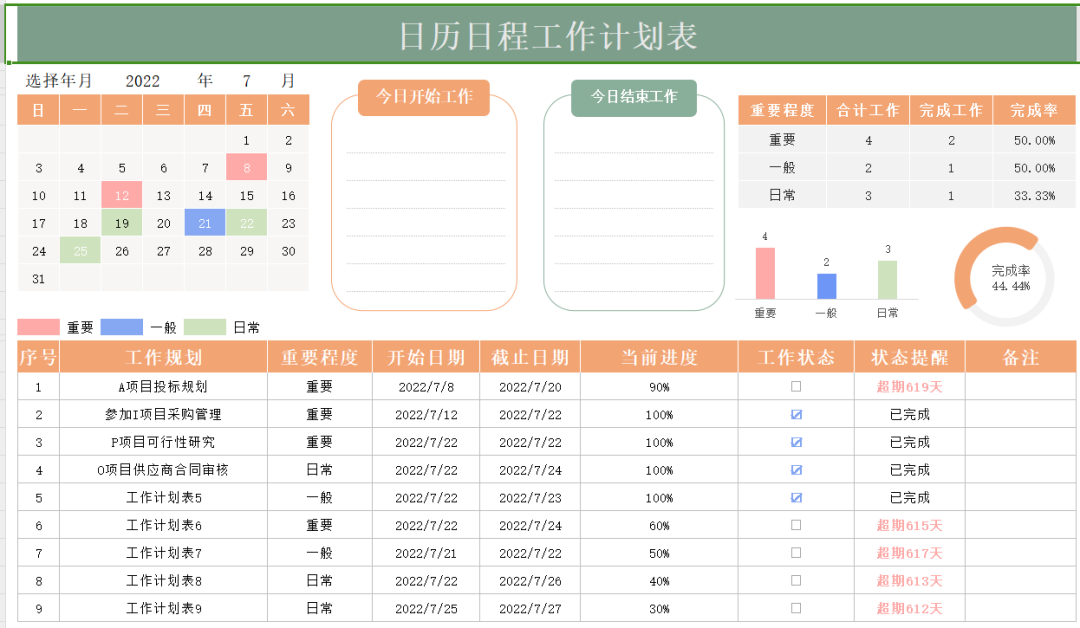This screenshot has height=628, width=1080.
Task: Click calendar date 8 highlighted pink
Action: pos(247,167)
